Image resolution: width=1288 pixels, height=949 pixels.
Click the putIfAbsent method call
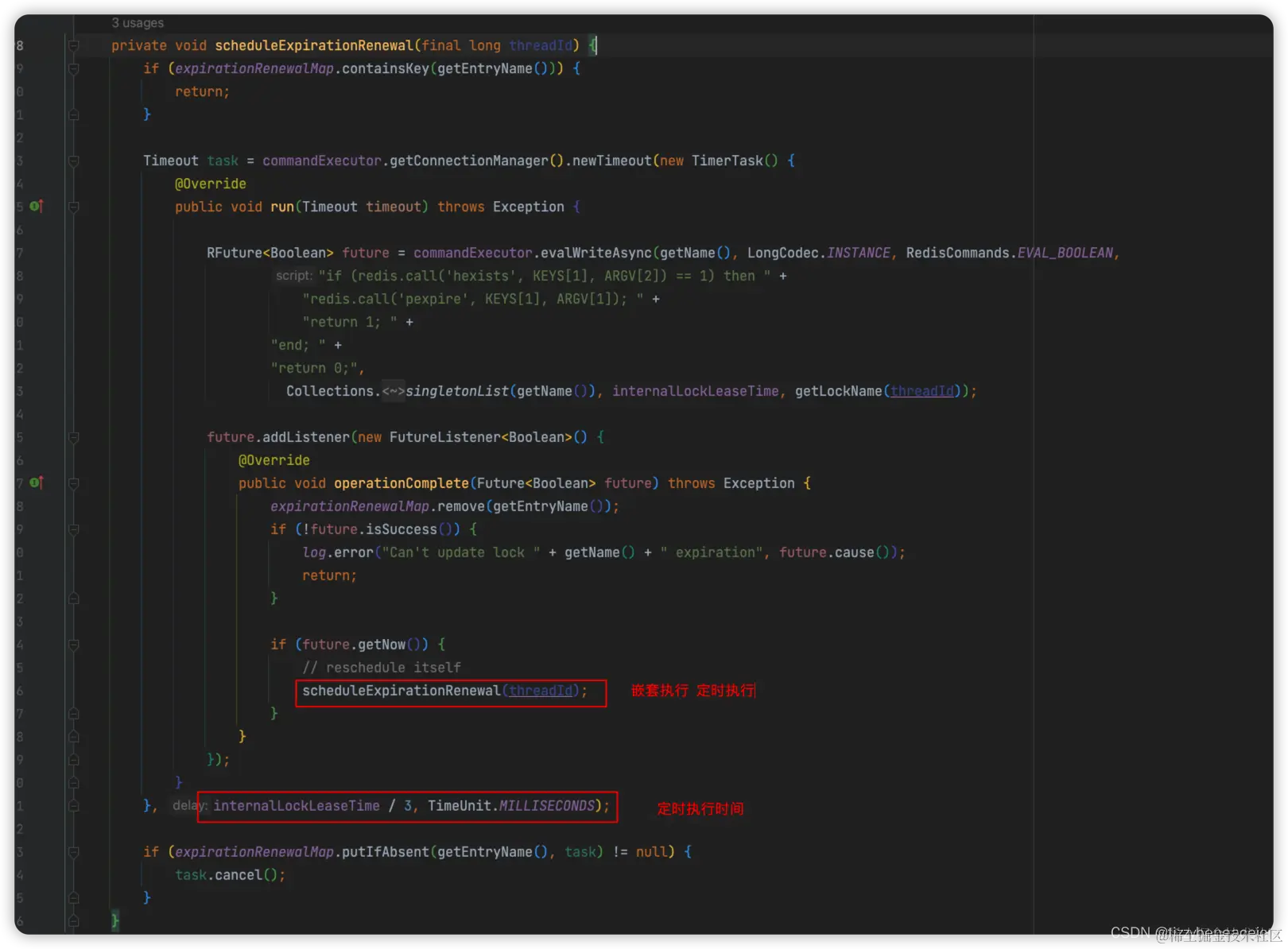386,852
